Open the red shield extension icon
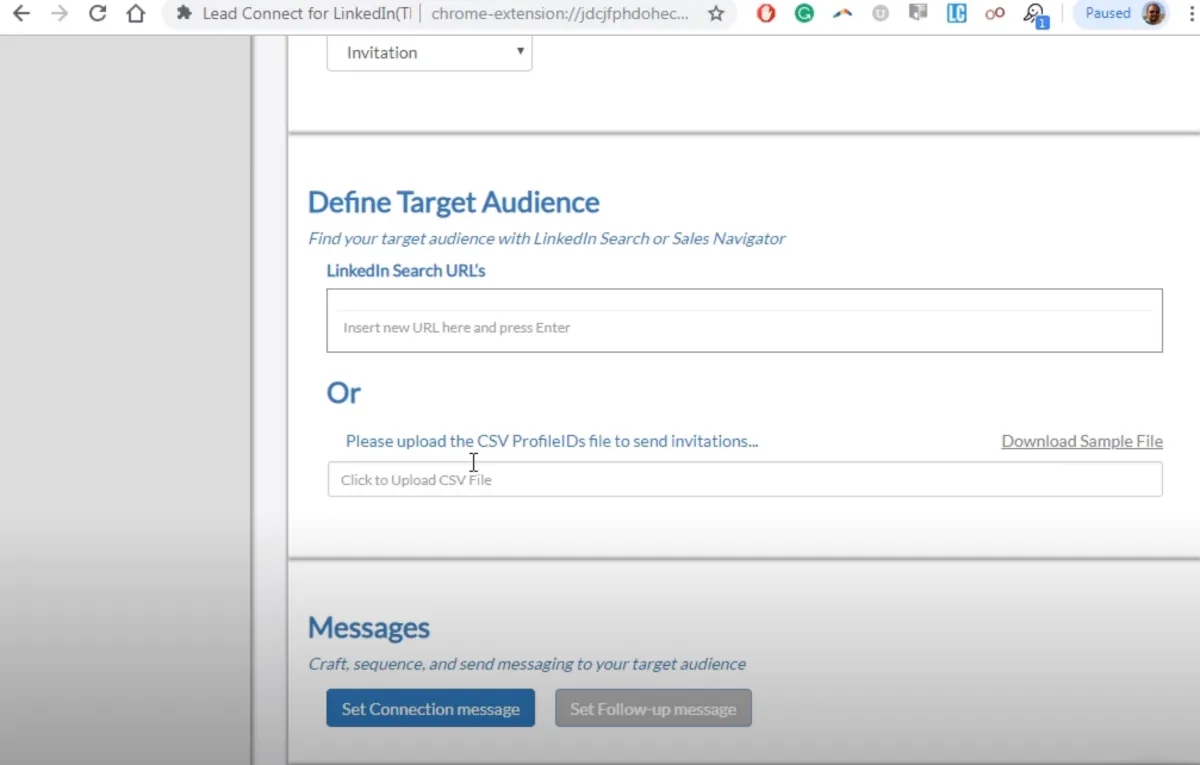The height and width of the screenshot is (765, 1200). tap(766, 14)
